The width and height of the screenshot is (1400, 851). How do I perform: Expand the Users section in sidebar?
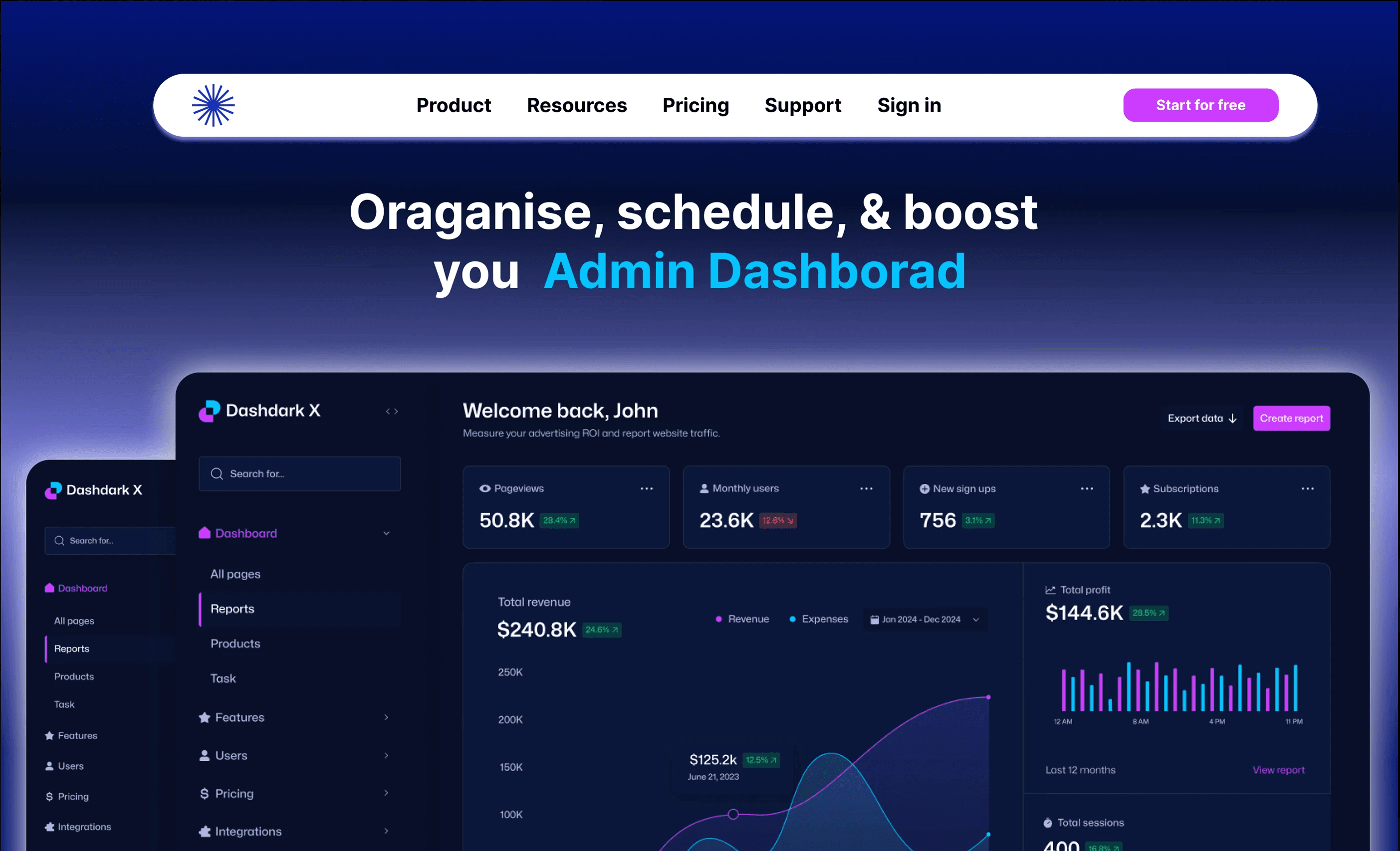coord(386,755)
